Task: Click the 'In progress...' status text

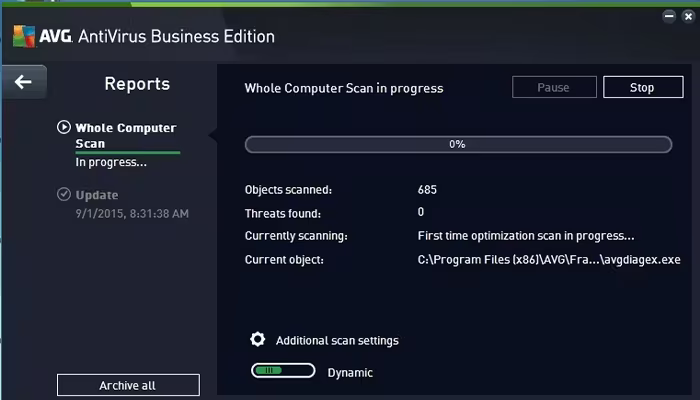Action: coord(111,162)
